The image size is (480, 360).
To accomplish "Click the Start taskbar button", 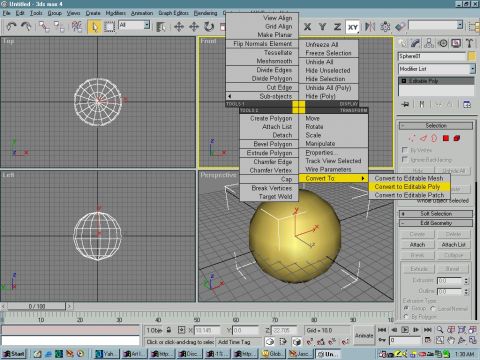I will click(x=13, y=354).
